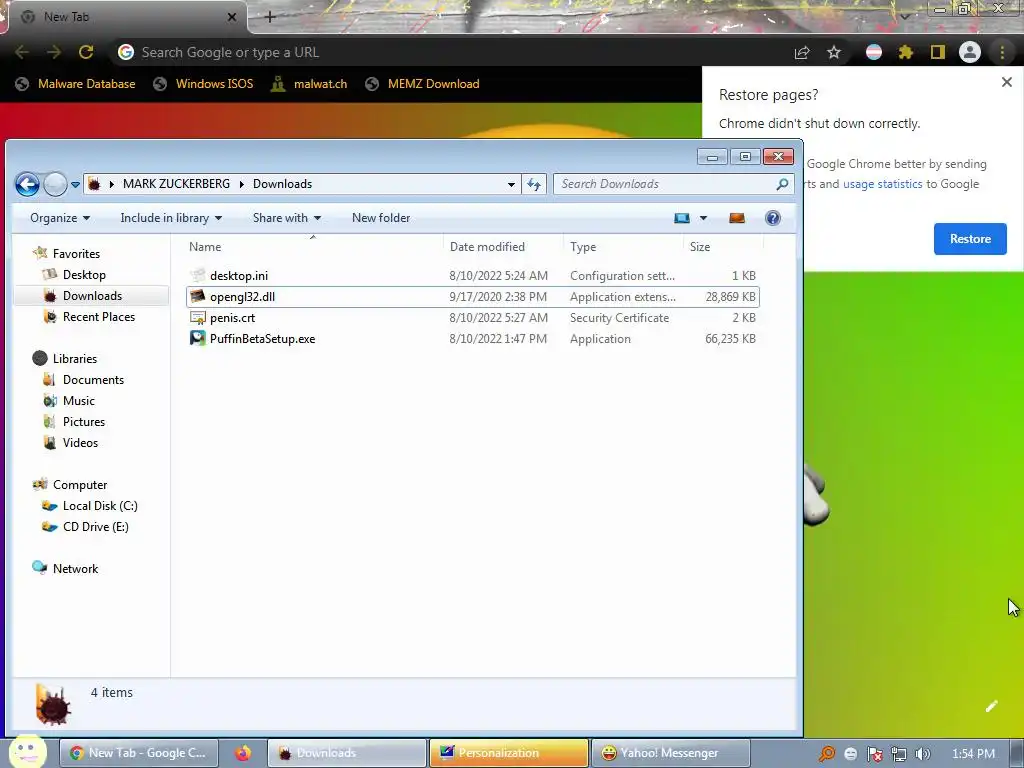Select Network in the navigation pane

click(x=75, y=569)
